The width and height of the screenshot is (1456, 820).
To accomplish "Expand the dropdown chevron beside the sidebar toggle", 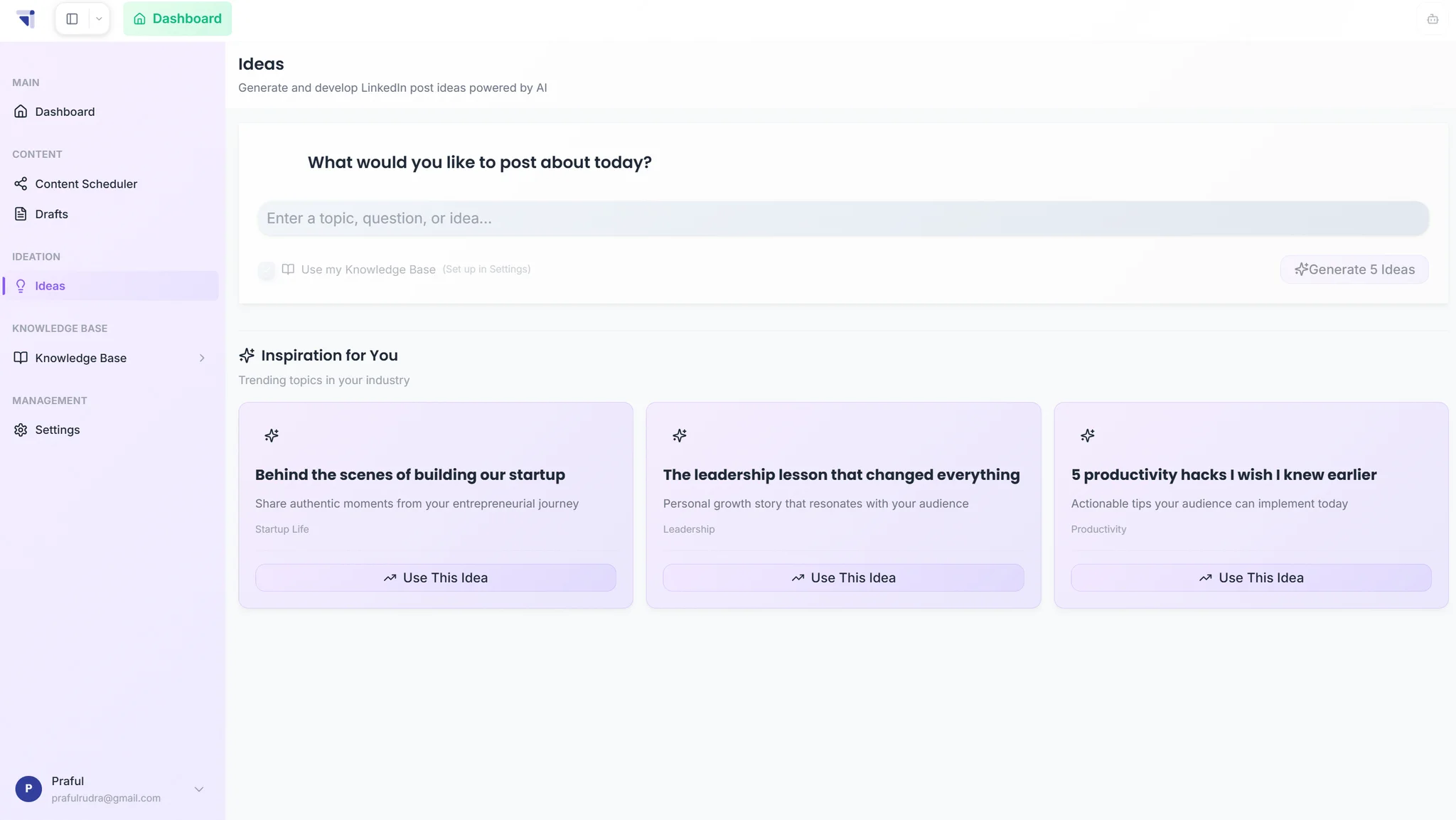I will click(x=99, y=18).
